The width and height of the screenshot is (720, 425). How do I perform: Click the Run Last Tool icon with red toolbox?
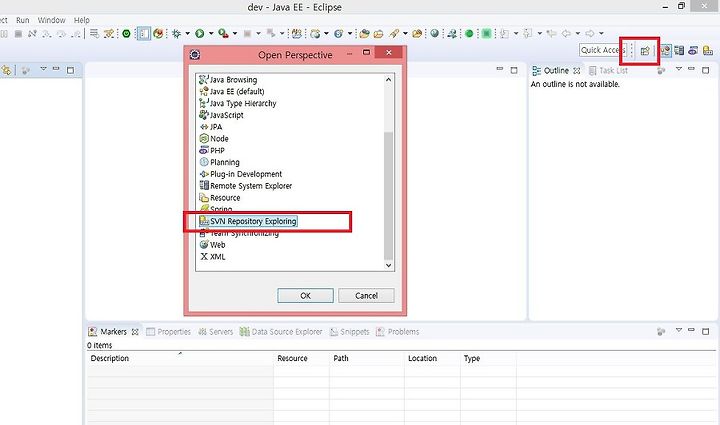pos(223,34)
